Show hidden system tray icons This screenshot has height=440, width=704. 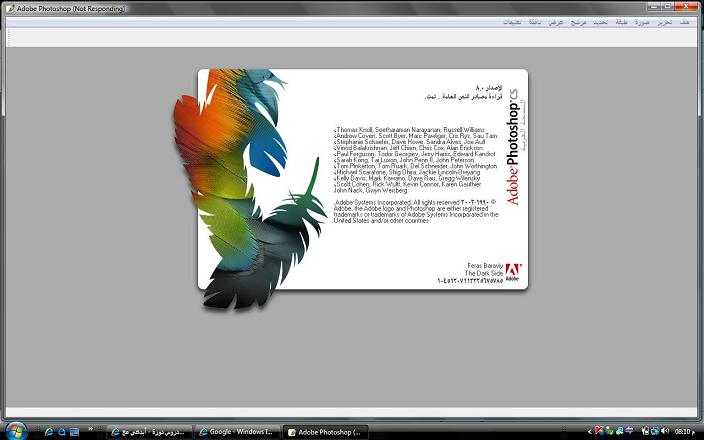pos(589,431)
